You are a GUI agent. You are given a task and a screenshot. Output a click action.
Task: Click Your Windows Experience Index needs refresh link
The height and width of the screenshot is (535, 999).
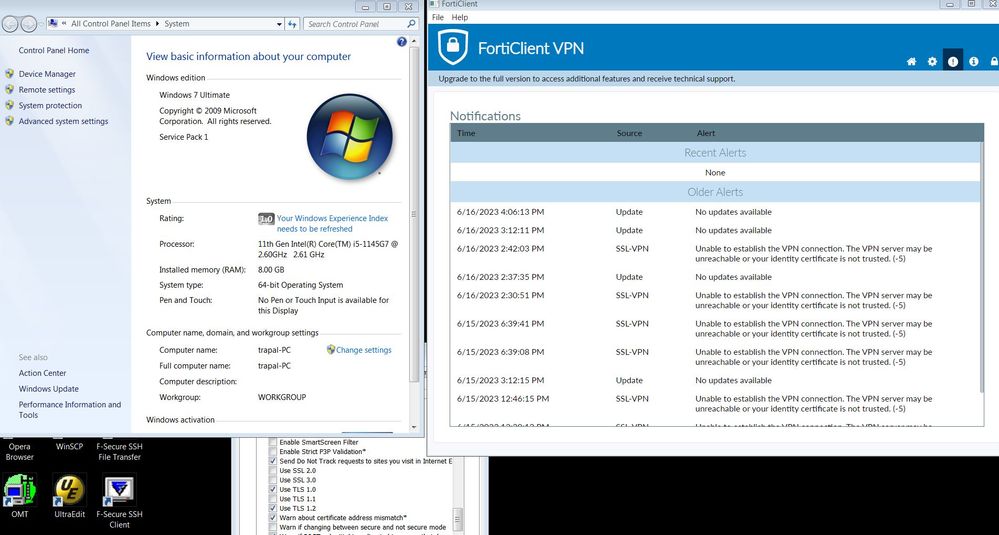[332, 224]
